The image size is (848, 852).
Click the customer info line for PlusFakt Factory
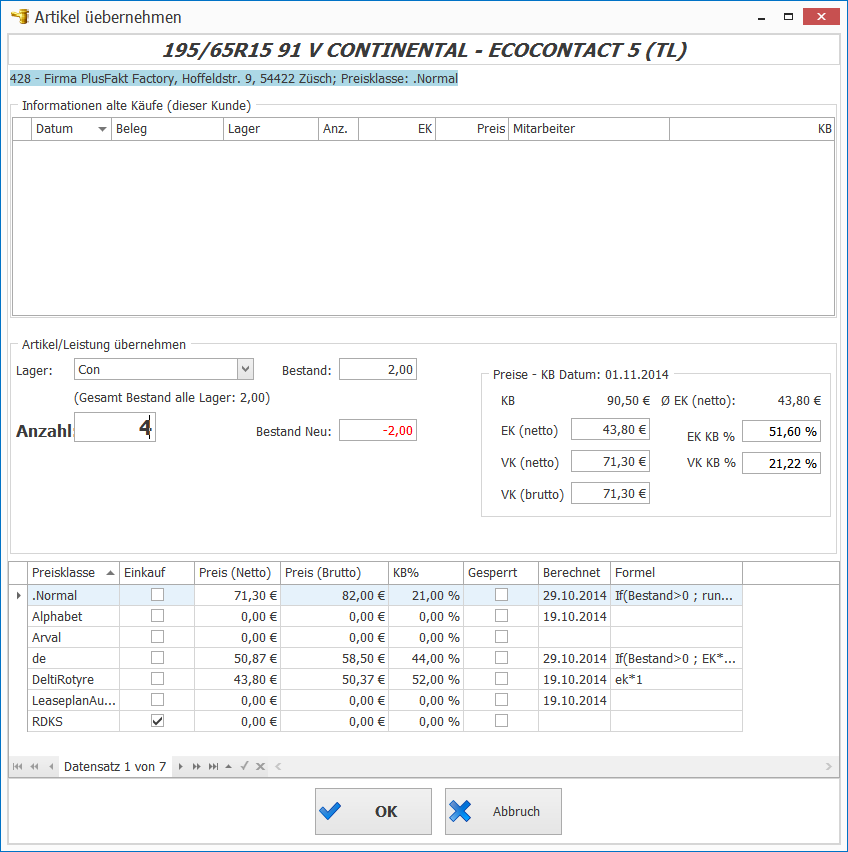[x=234, y=79]
